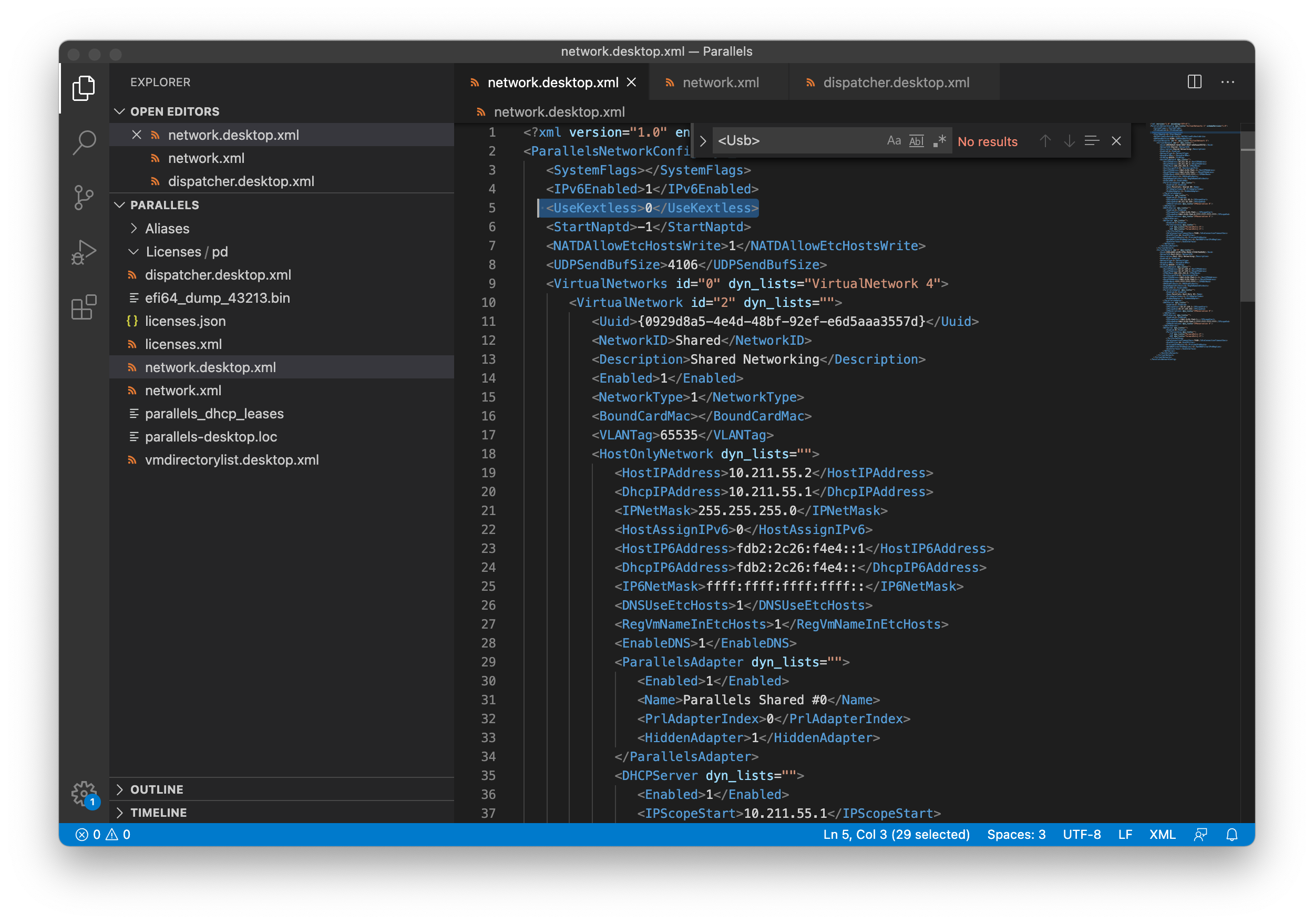
Task: Click the VLANTag 65535 line
Action: tap(682, 435)
